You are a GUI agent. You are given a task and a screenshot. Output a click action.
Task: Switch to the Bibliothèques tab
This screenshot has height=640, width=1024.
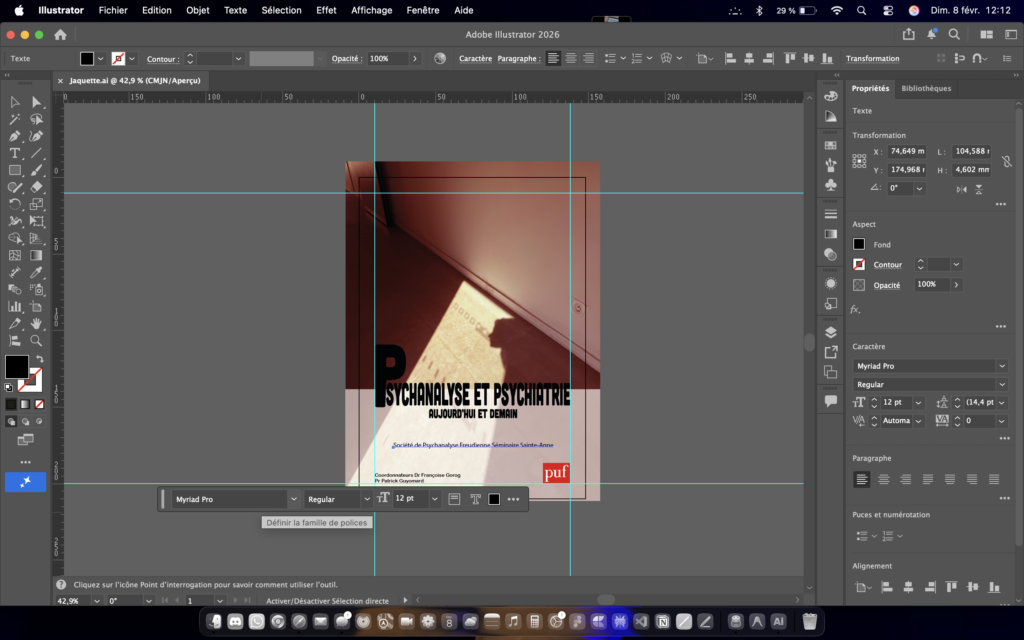[926, 88]
